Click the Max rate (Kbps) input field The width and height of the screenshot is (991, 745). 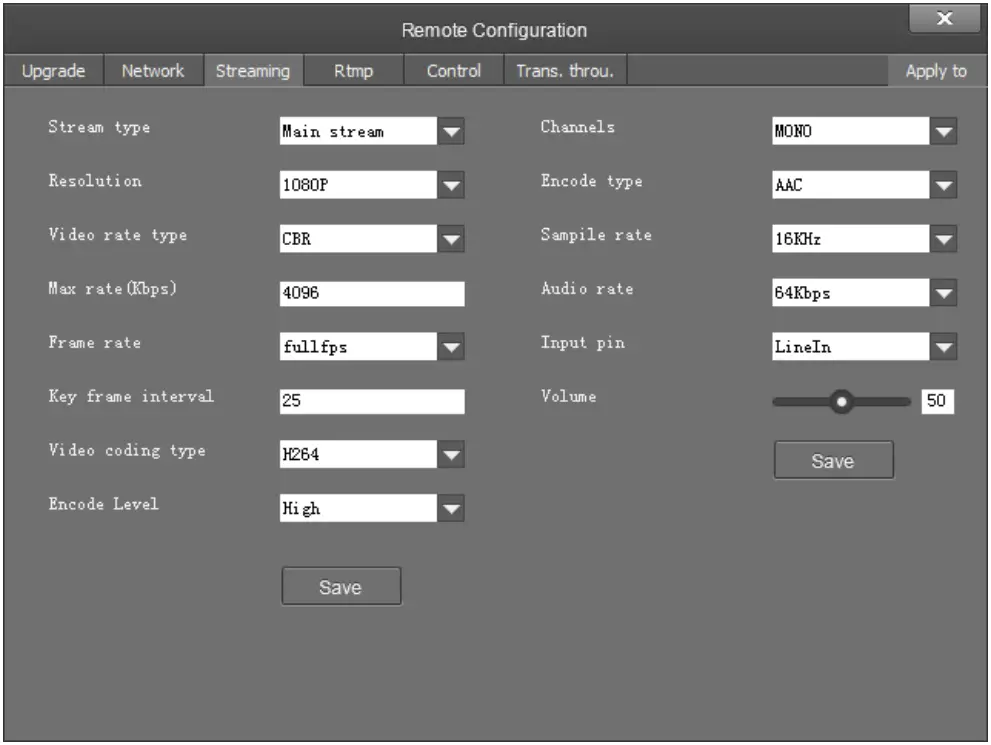click(x=372, y=293)
